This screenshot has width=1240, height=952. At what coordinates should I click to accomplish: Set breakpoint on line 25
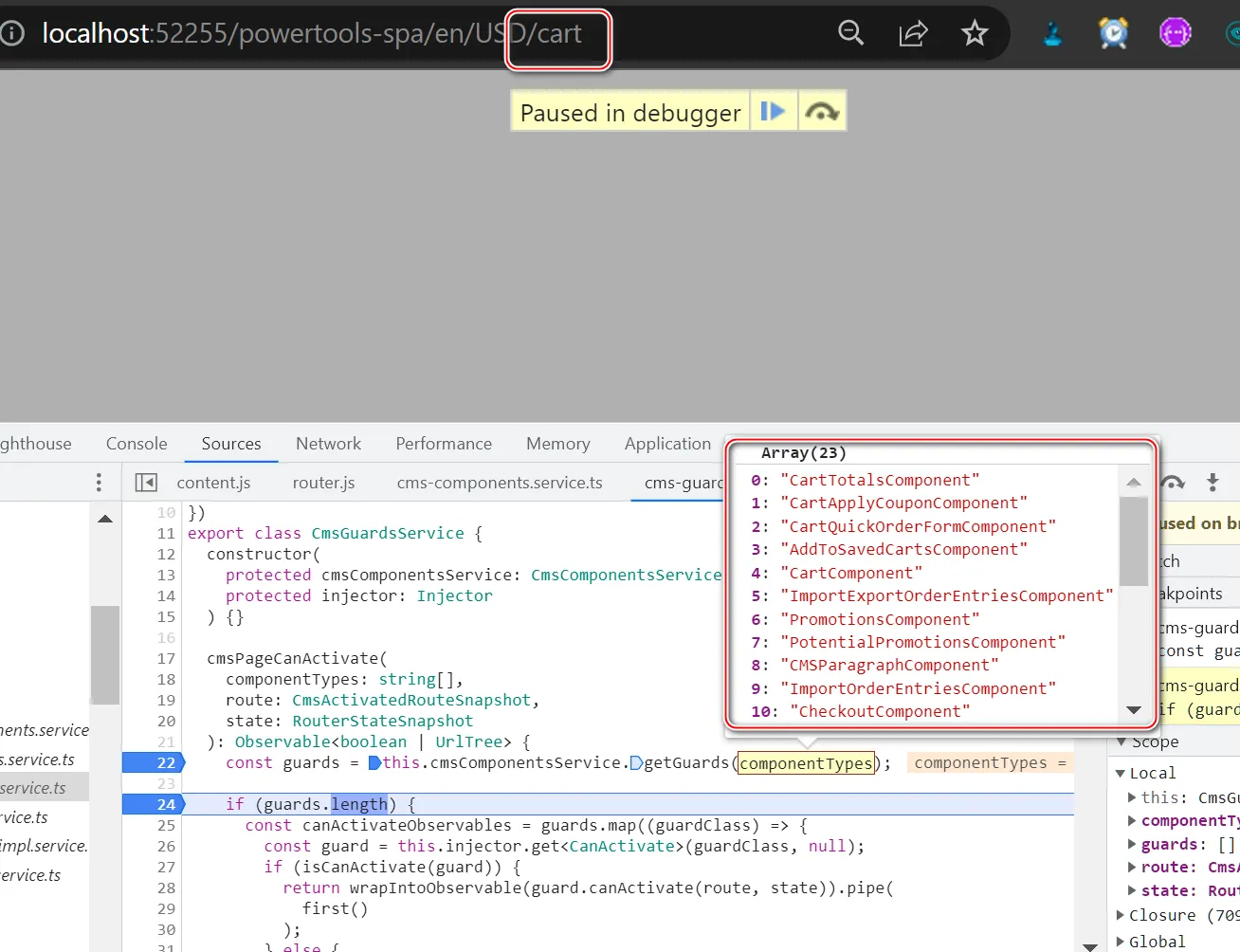166,825
